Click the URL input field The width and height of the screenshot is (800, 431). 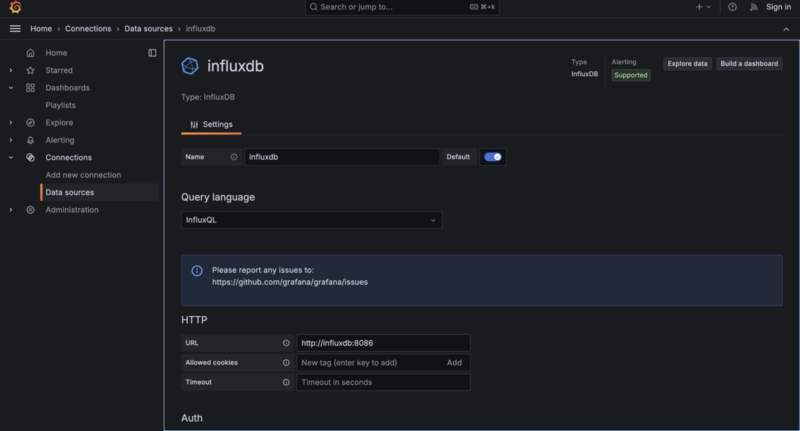[x=383, y=343]
